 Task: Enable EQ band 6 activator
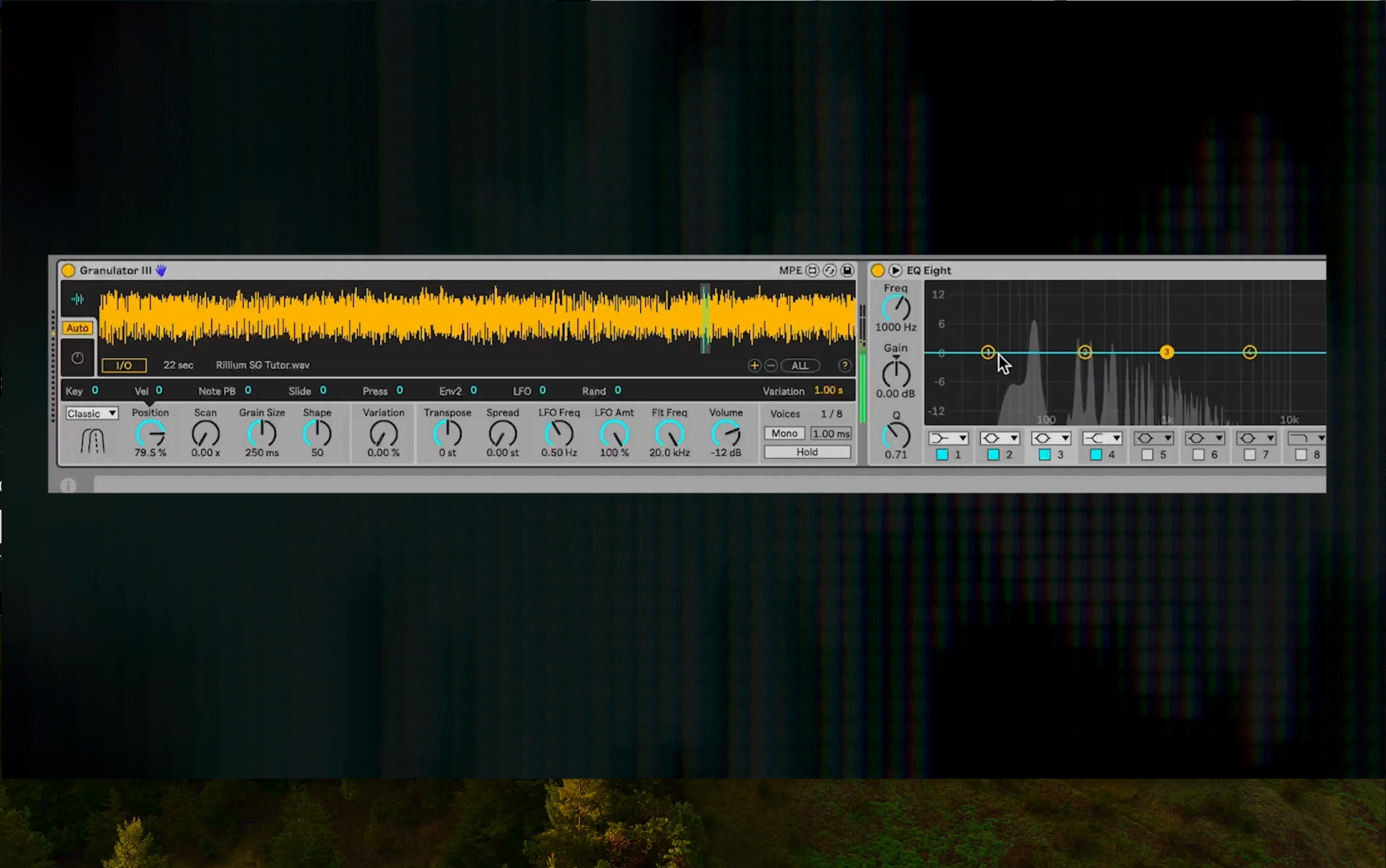pos(1198,455)
